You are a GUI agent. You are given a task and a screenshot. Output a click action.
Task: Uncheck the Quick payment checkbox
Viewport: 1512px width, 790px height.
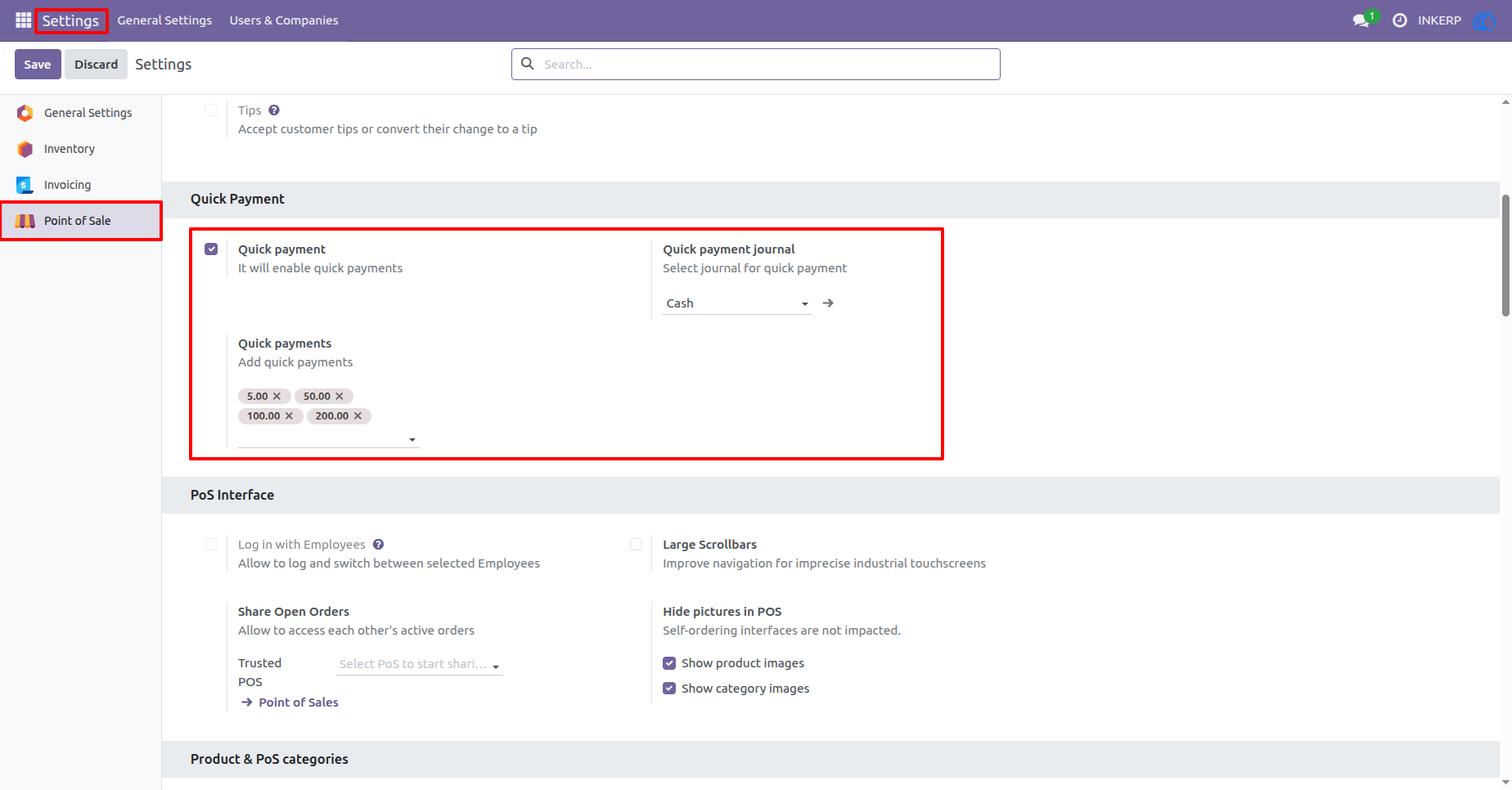(x=211, y=249)
